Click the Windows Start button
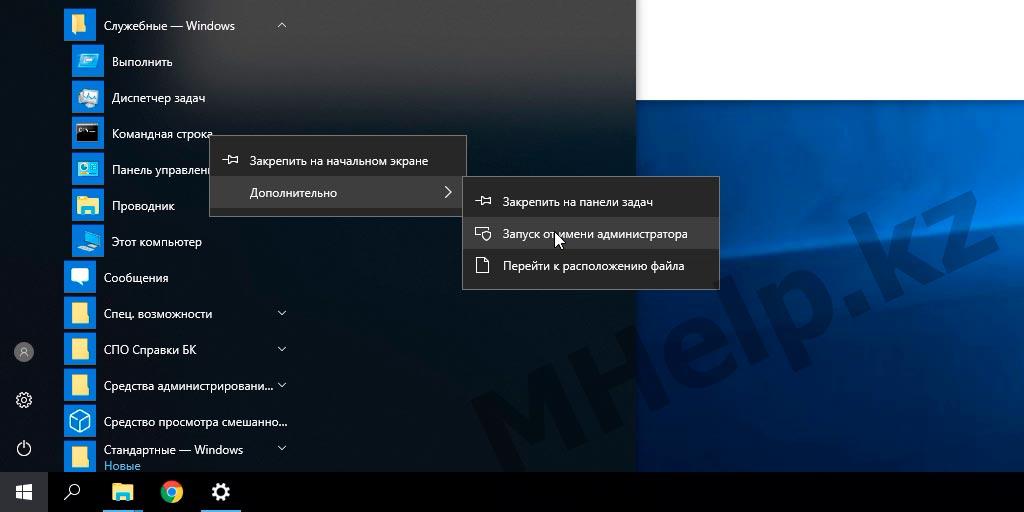 pyautogui.click(x=24, y=492)
